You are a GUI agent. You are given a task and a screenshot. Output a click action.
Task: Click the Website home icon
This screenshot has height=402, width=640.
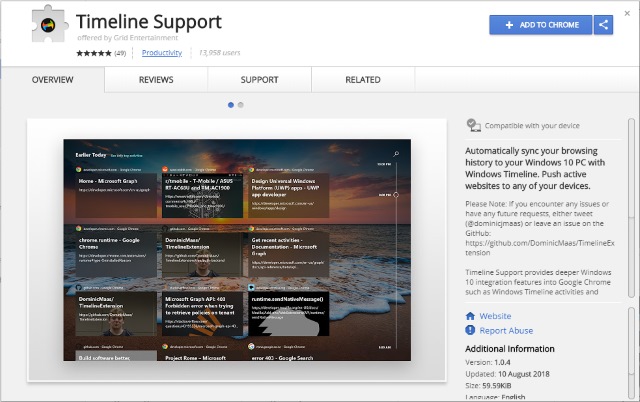pos(471,316)
